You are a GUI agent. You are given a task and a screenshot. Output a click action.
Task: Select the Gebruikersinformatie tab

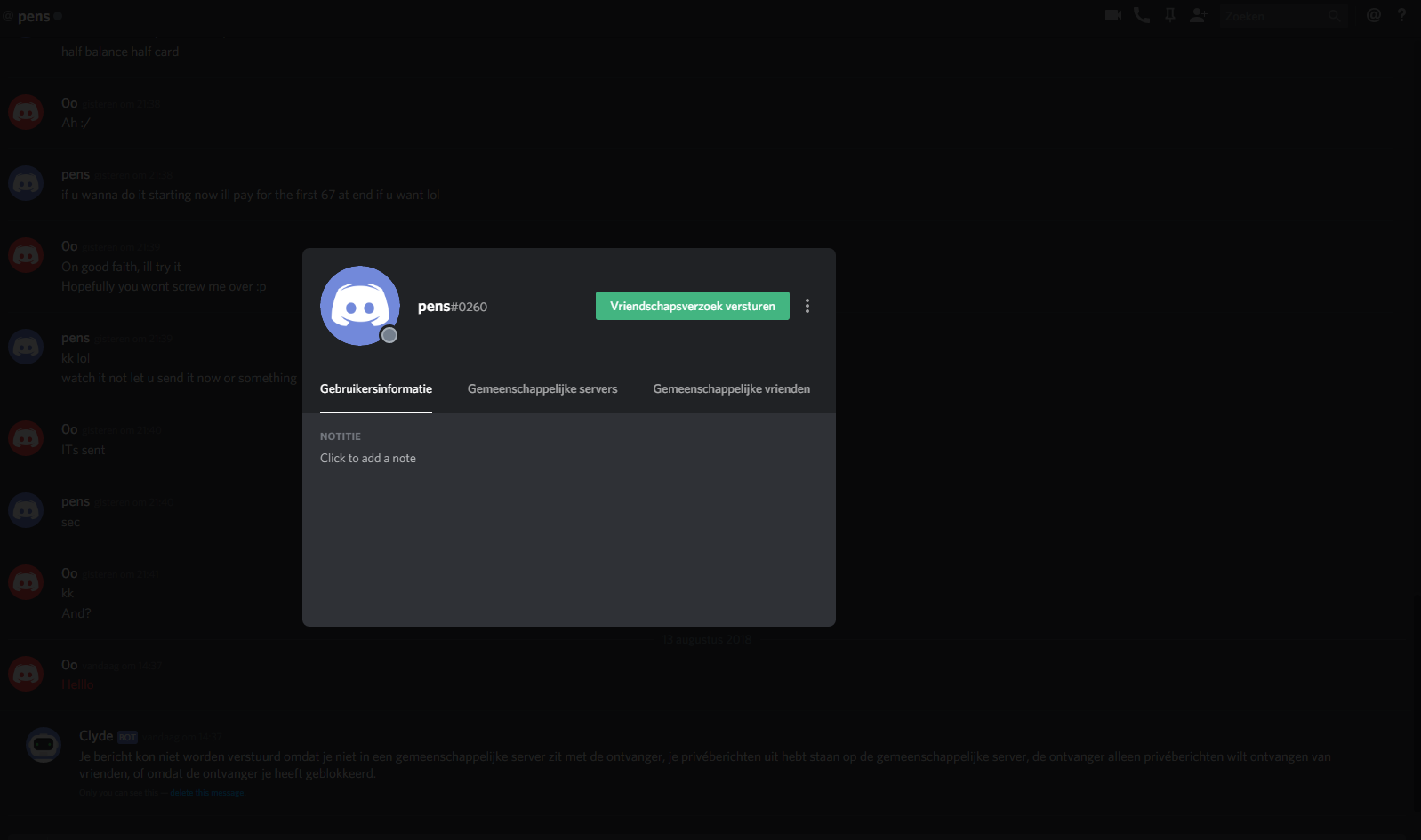(x=376, y=389)
